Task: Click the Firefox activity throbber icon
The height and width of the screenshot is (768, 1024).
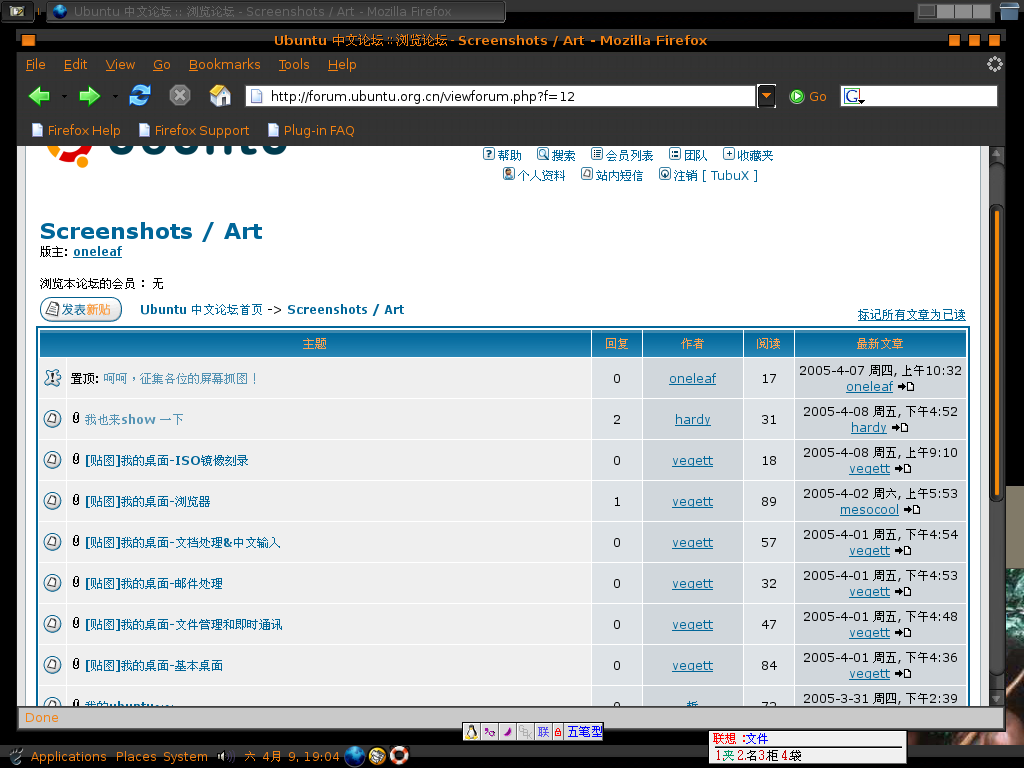Action: pos(994,64)
